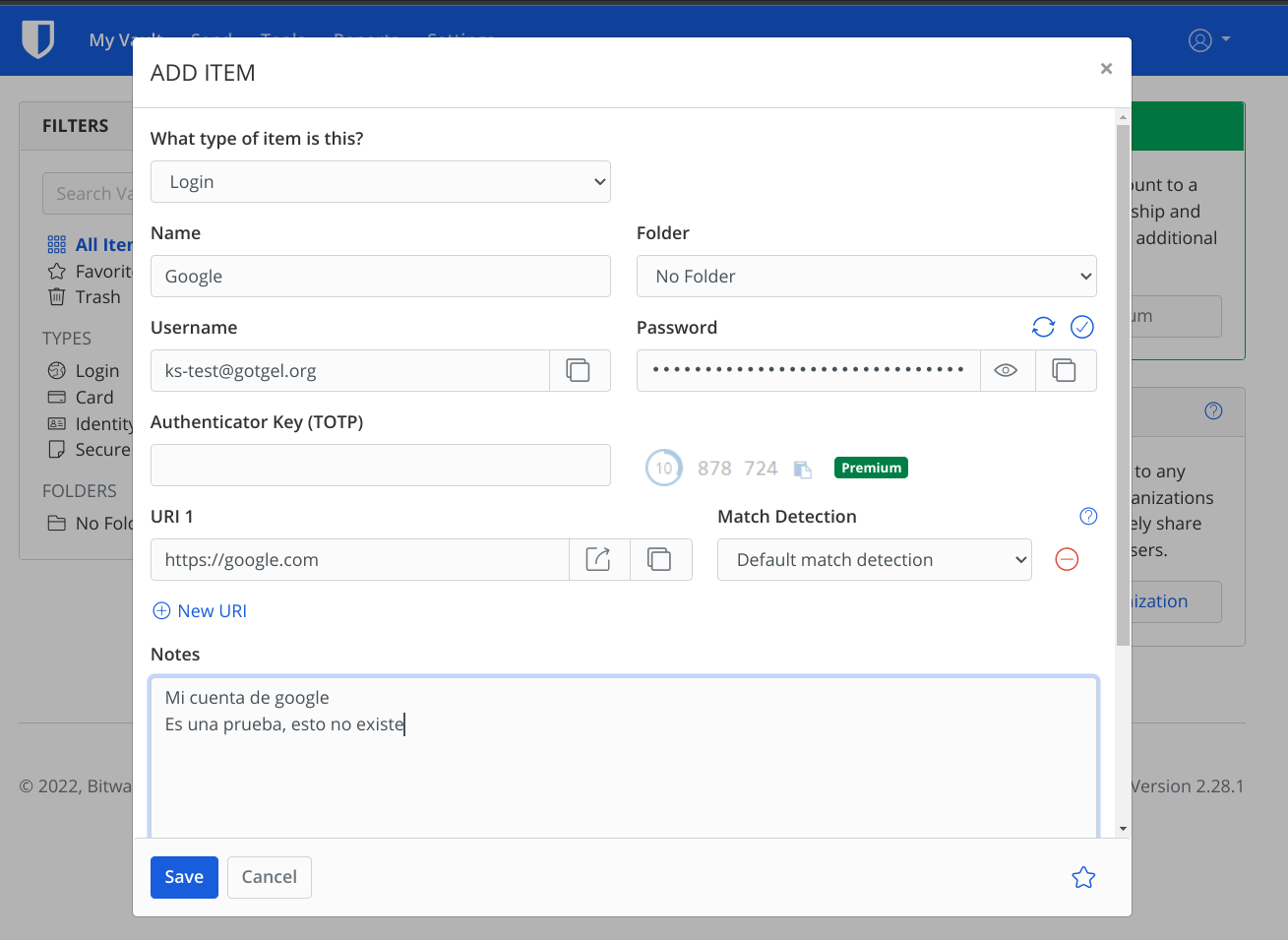Select the Favorites filter in sidebar
The width and height of the screenshot is (1288, 940).
point(90,272)
